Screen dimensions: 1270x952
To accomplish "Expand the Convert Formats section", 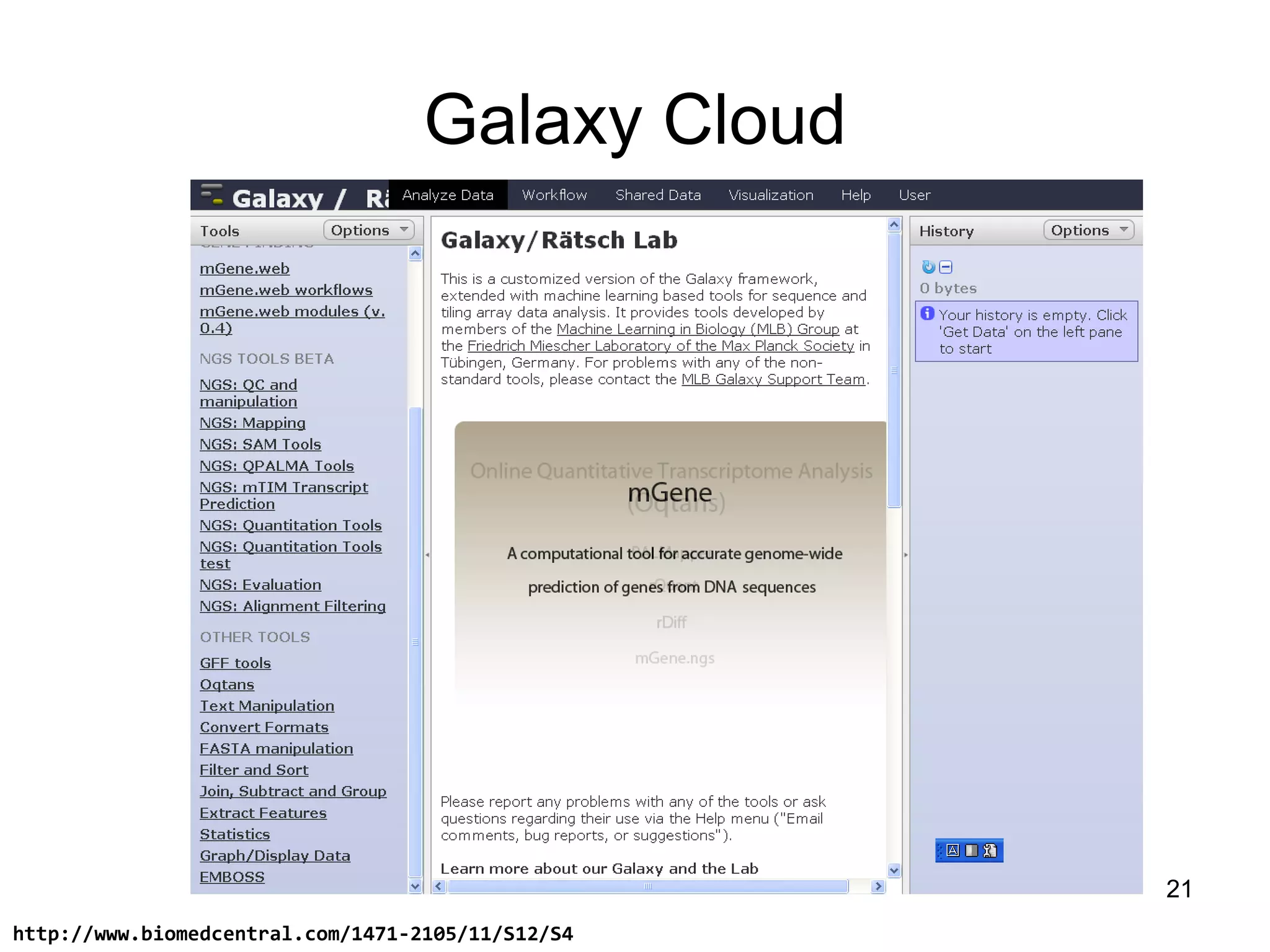I will pos(264,727).
